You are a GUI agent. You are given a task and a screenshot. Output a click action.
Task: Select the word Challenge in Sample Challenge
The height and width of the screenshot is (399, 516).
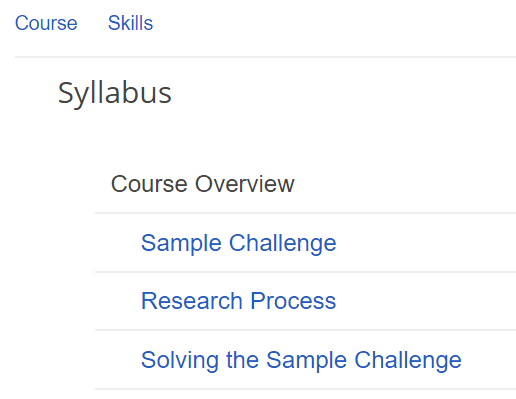point(283,243)
